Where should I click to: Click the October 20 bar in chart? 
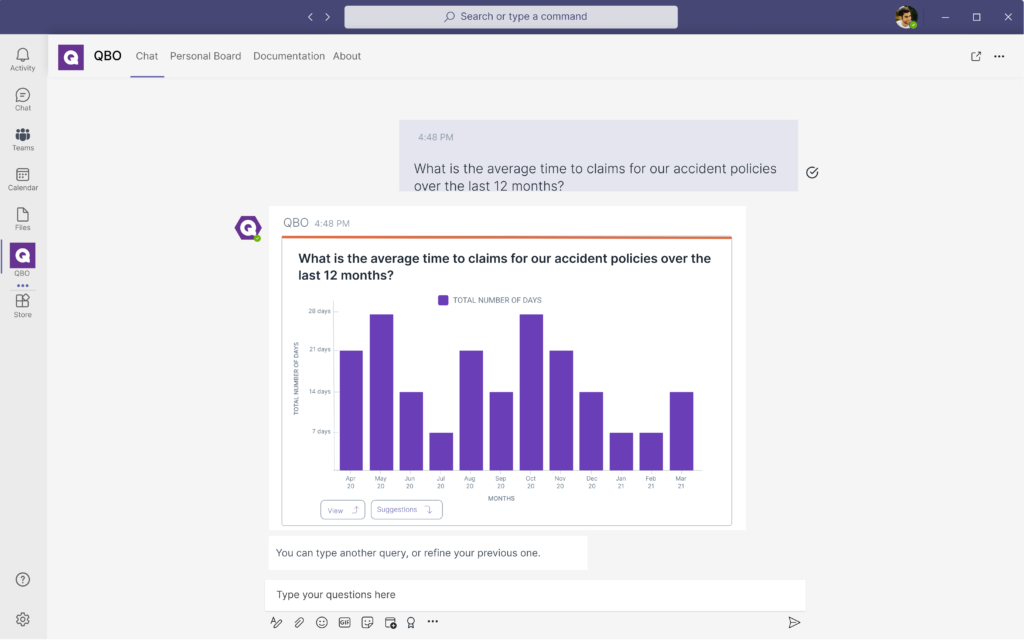click(531, 392)
